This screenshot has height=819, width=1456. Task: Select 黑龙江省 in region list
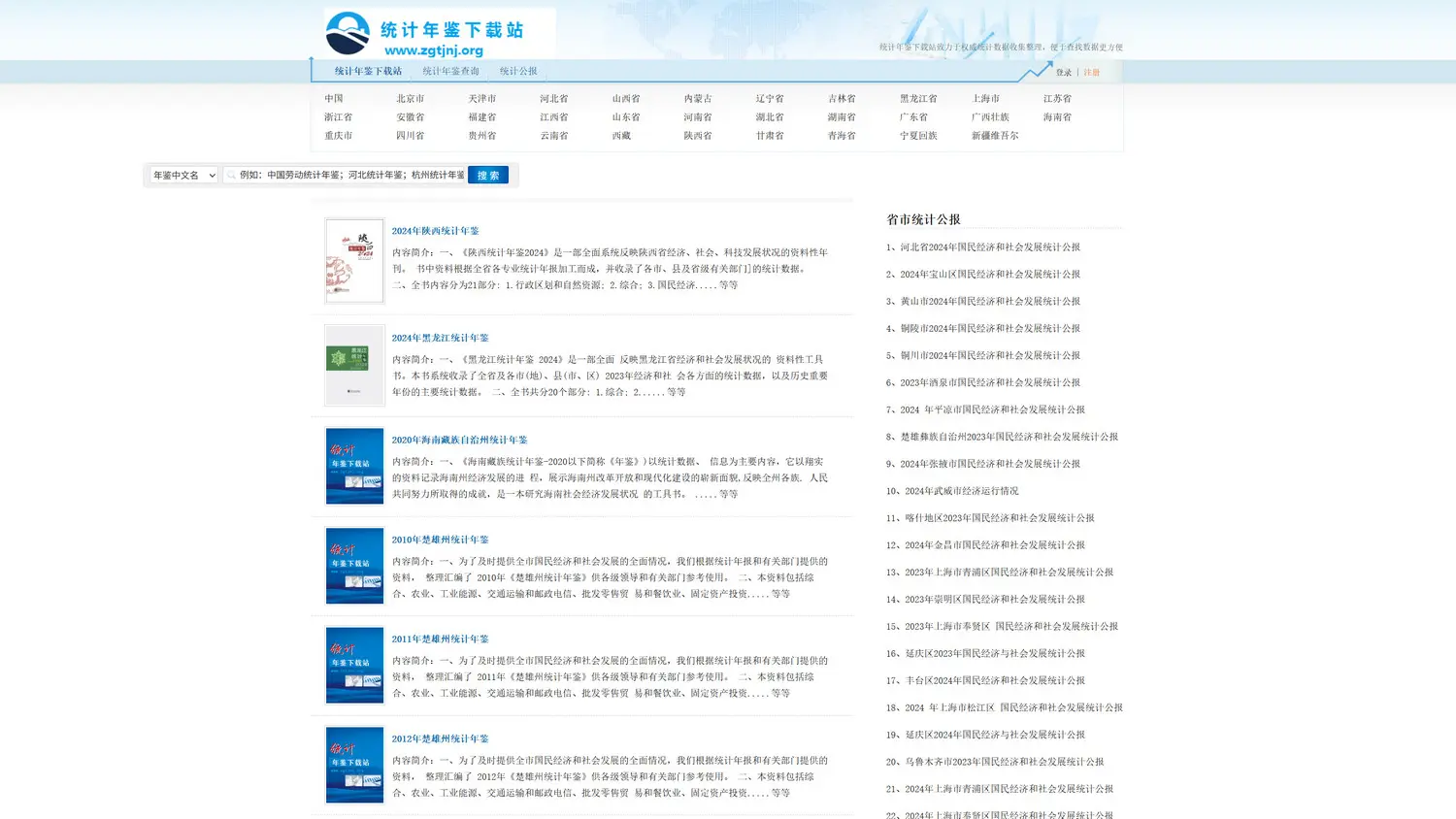[x=918, y=99]
